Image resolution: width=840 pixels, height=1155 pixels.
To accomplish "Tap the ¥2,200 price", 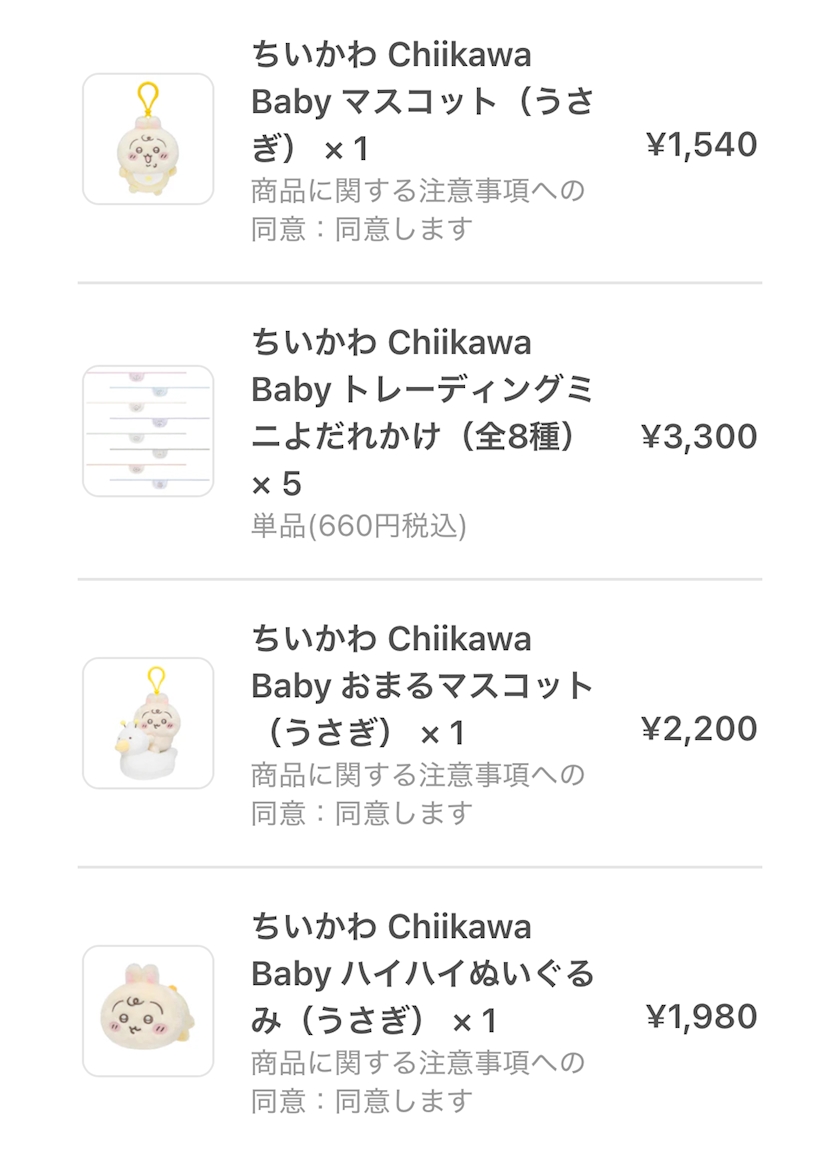I will (699, 729).
